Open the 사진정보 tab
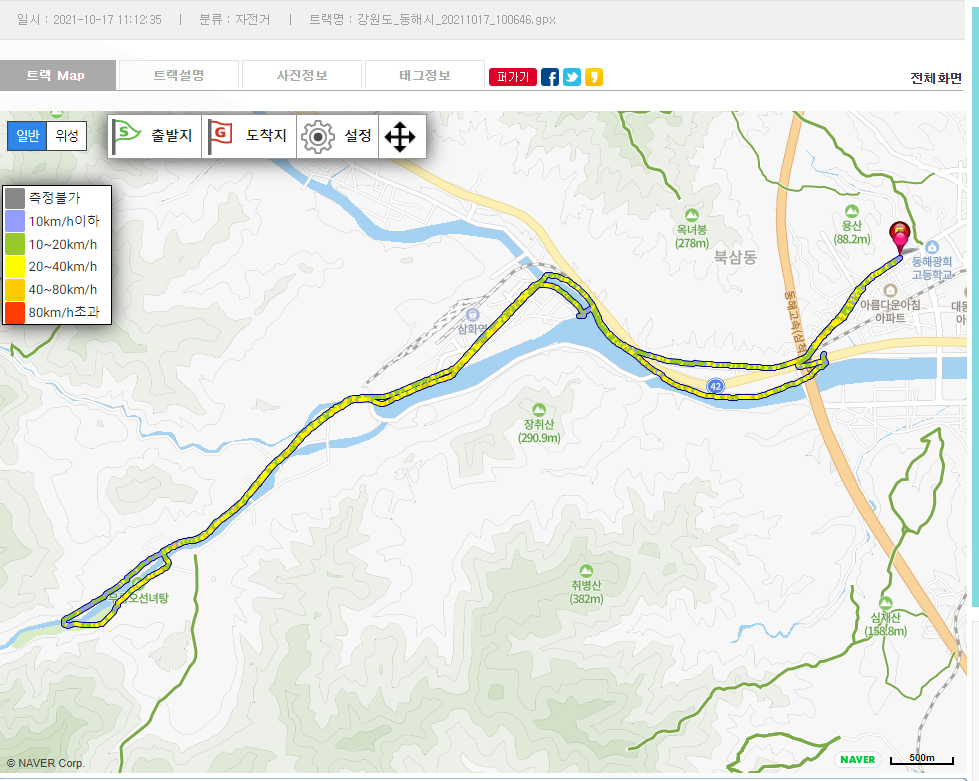Screen dimensions: 979x781 [302, 75]
